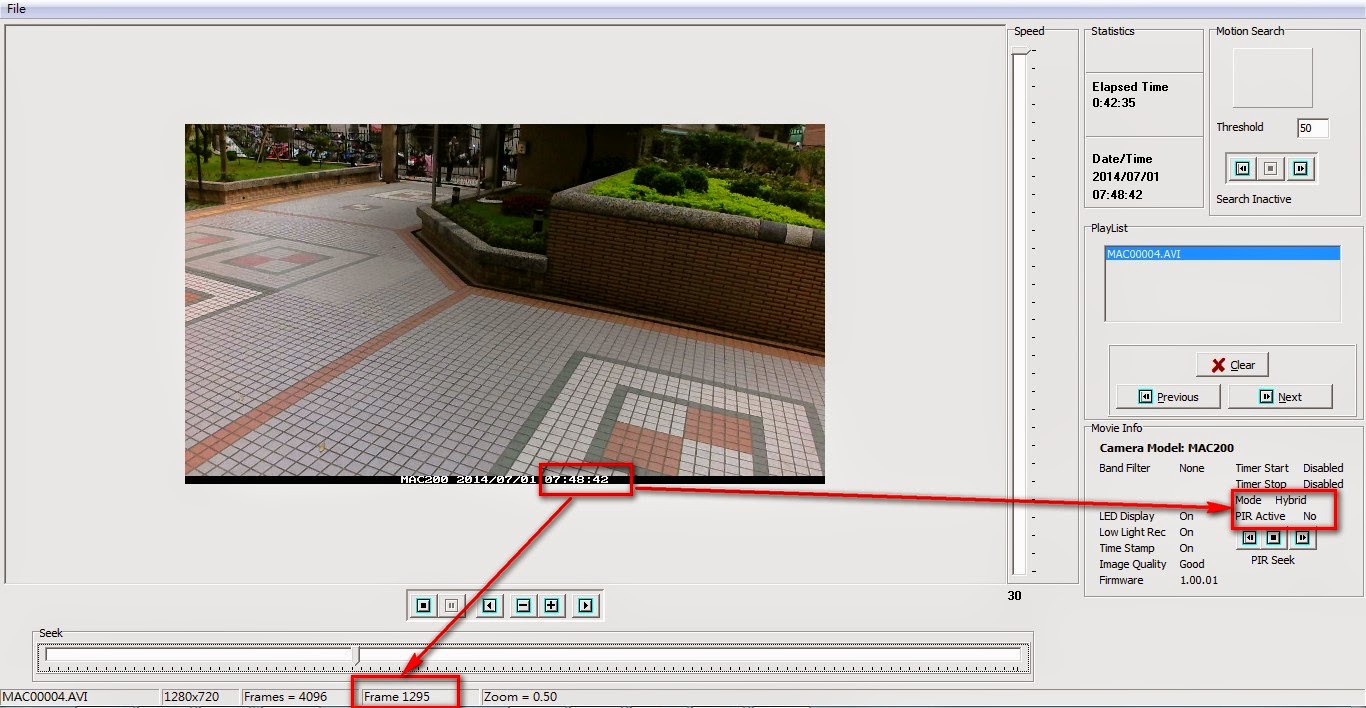Start Motion Search forward
The height and width of the screenshot is (708, 1366).
tap(1300, 168)
